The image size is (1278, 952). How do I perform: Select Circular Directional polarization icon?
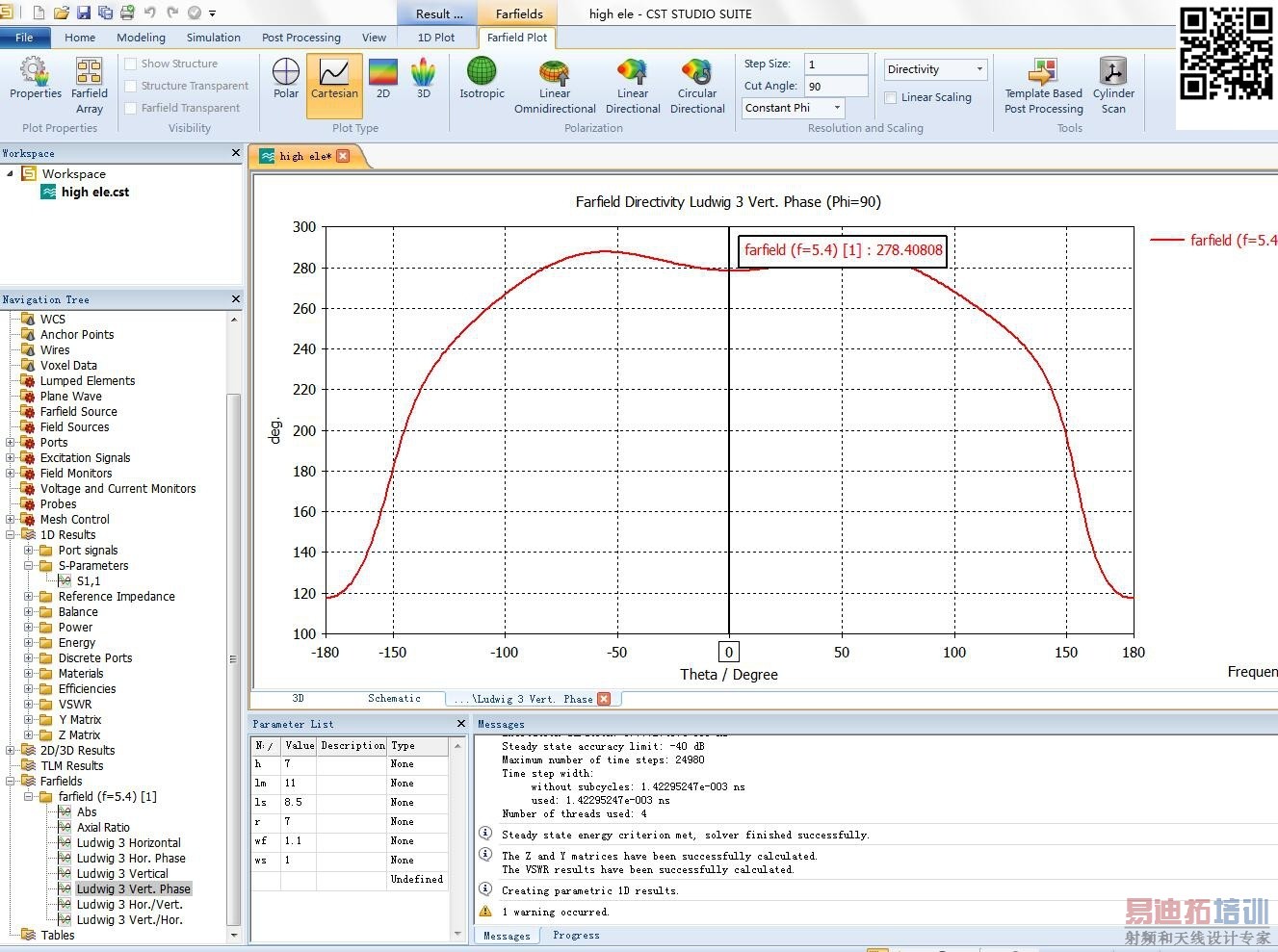pos(697,85)
